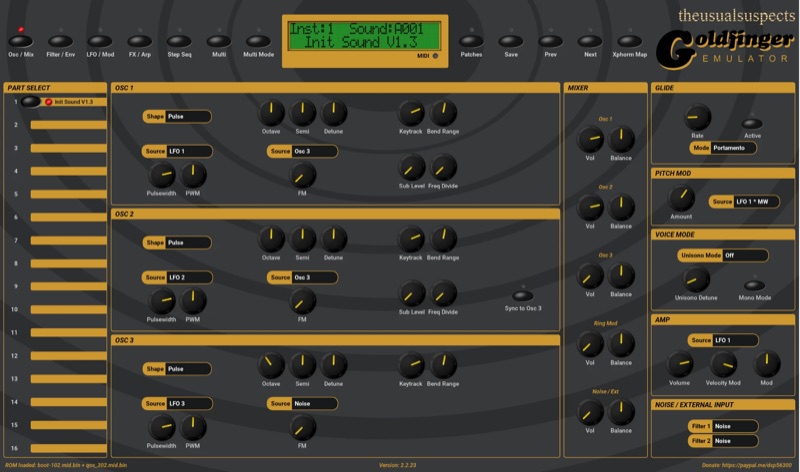The width and height of the screenshot is (800, 472).
Task: Open Pitch Mod Source LFO 1 * MW dropdown
Action: (744, 202)
